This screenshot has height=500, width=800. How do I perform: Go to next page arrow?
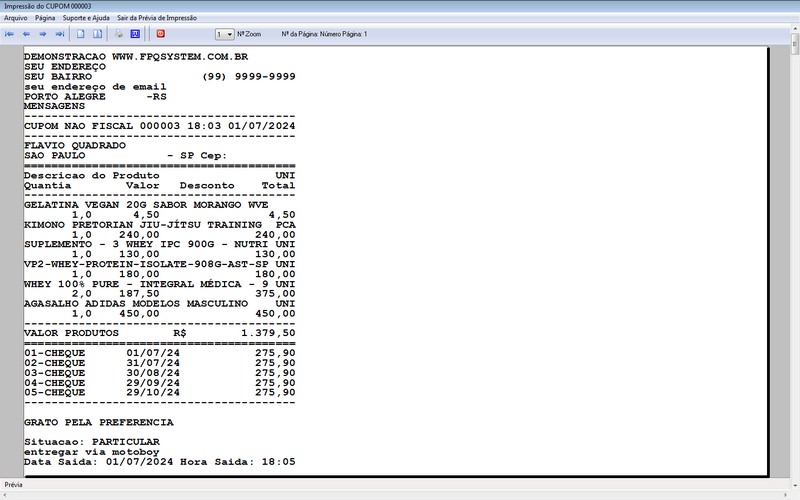coord(43,34)
